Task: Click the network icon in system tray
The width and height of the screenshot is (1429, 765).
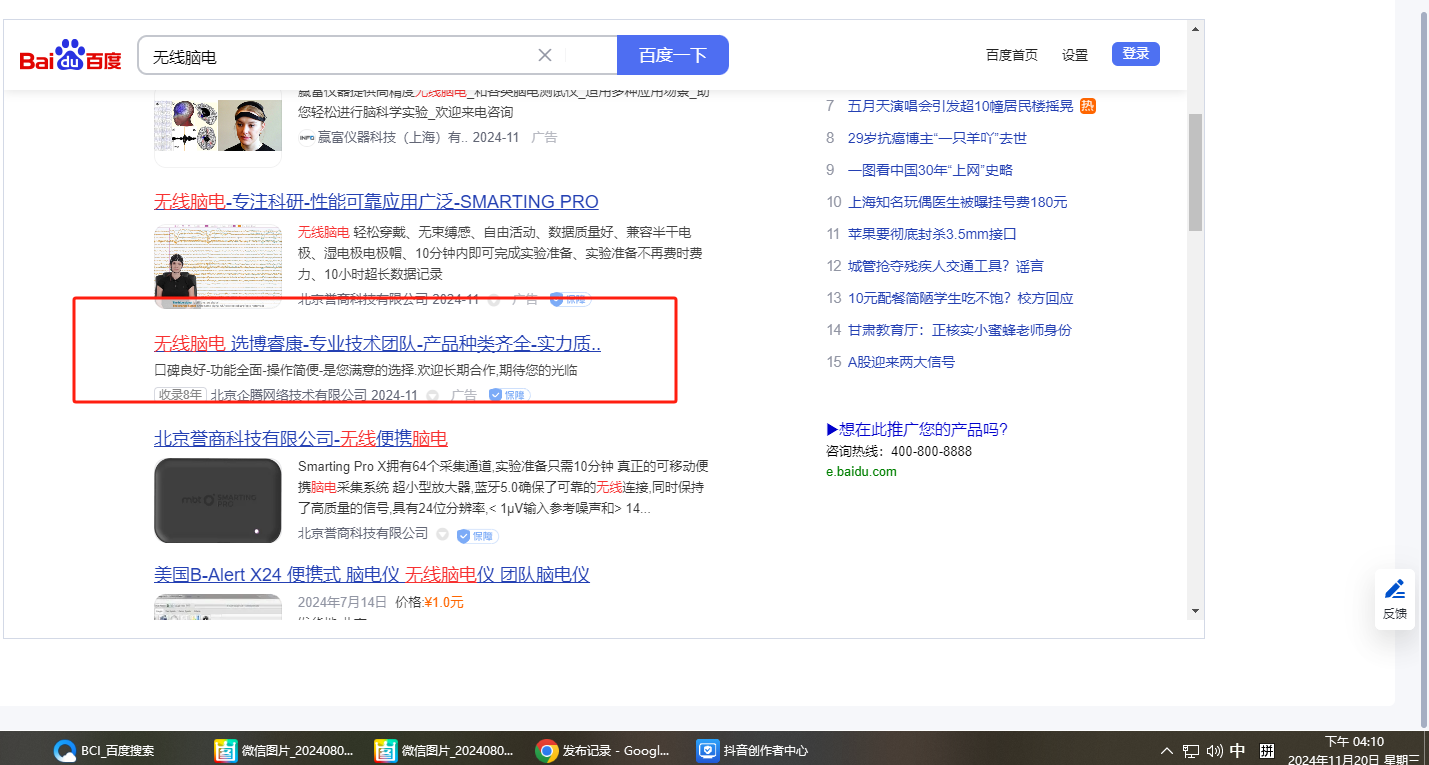Action: 1191,750
